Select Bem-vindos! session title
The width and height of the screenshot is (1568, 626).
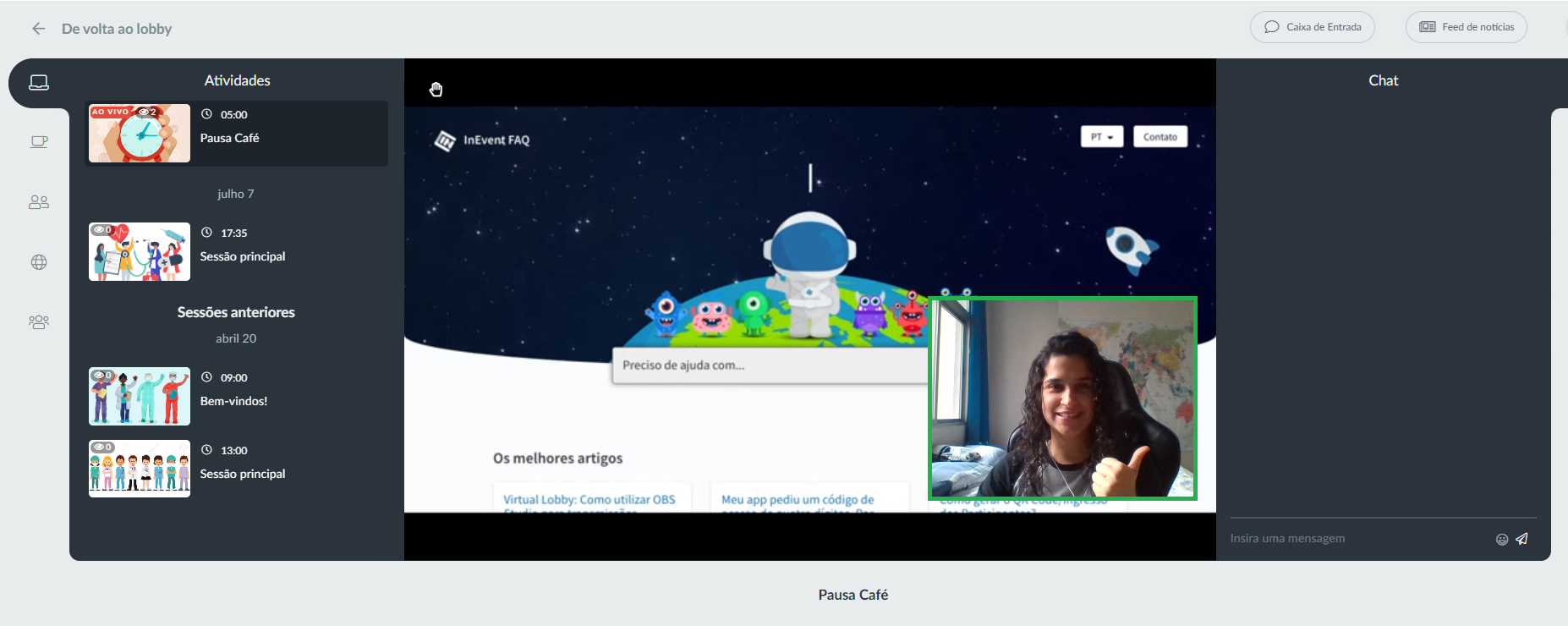pos(233,401)
